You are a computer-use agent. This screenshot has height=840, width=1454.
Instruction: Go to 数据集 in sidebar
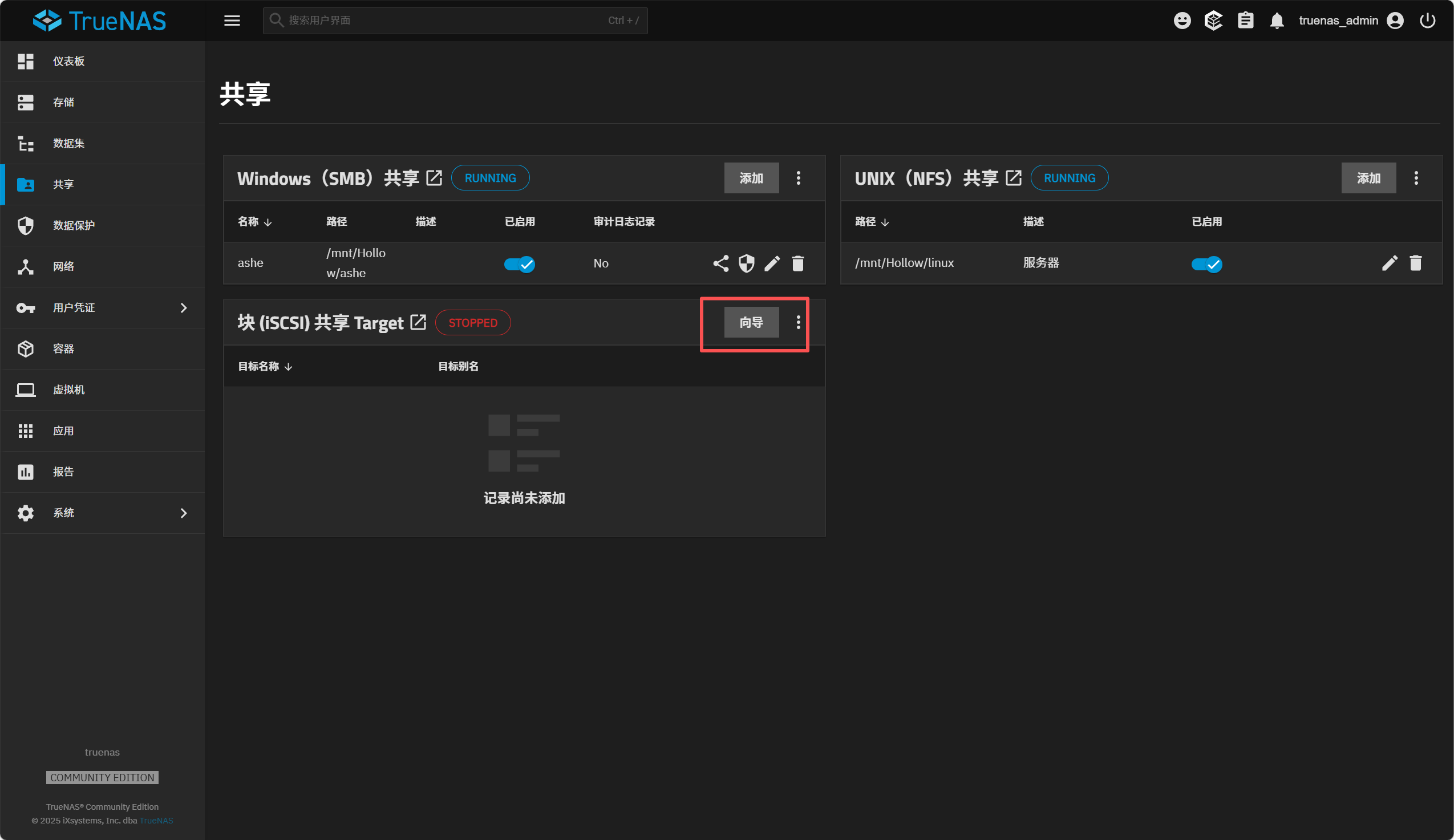[x=68, y=144]
